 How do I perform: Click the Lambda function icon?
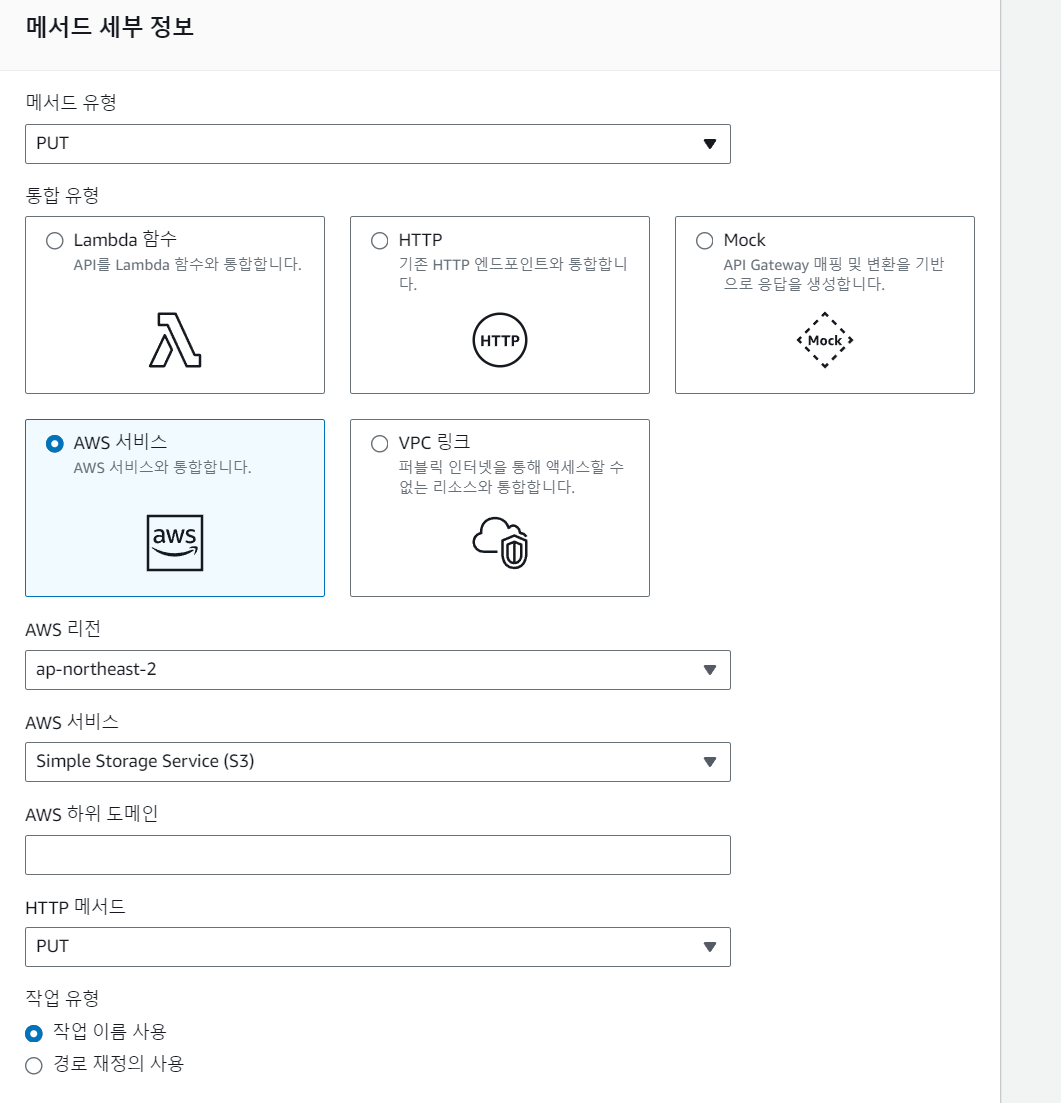(x=175, y=340)
